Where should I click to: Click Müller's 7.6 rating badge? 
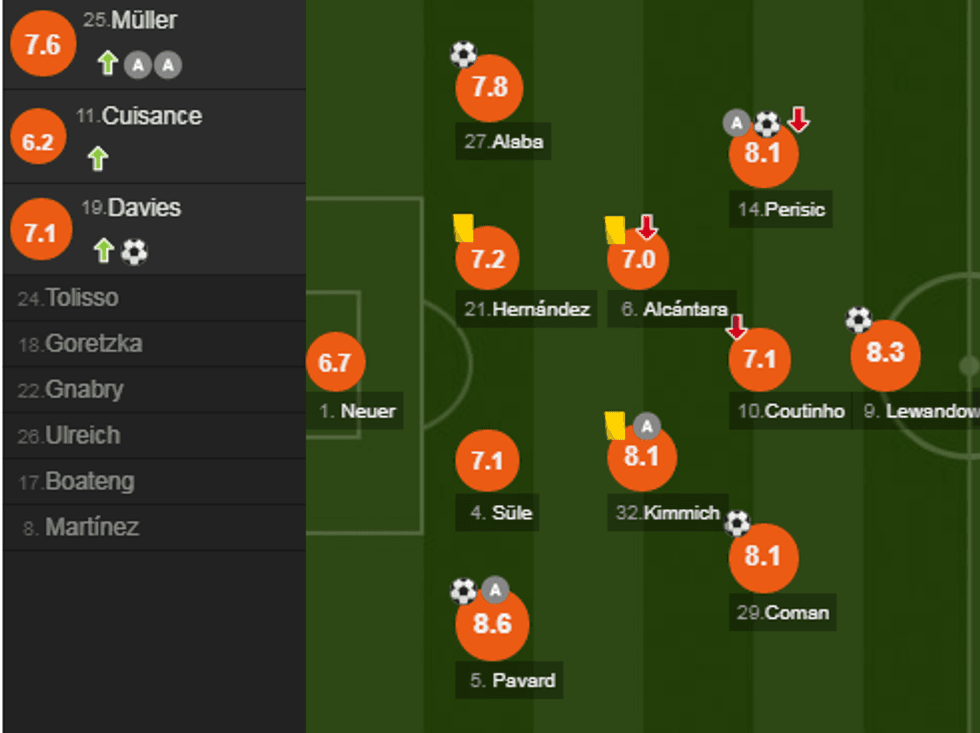pyautogui.click(x=42, y=46)
